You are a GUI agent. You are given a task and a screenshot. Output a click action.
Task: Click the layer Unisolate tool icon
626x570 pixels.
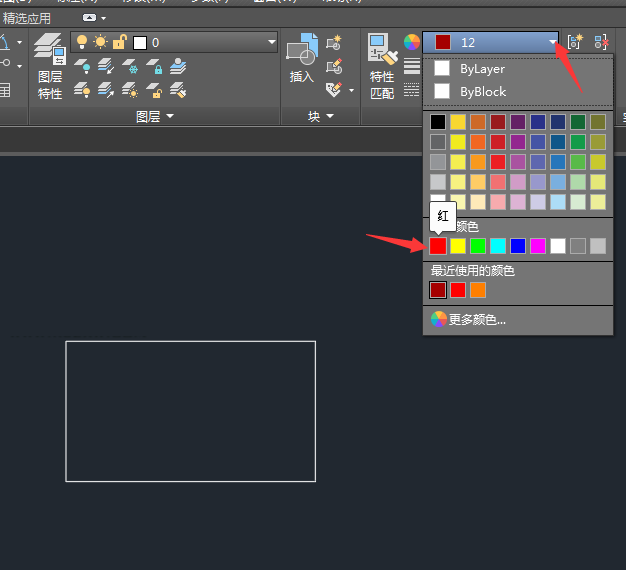(106, 90)
